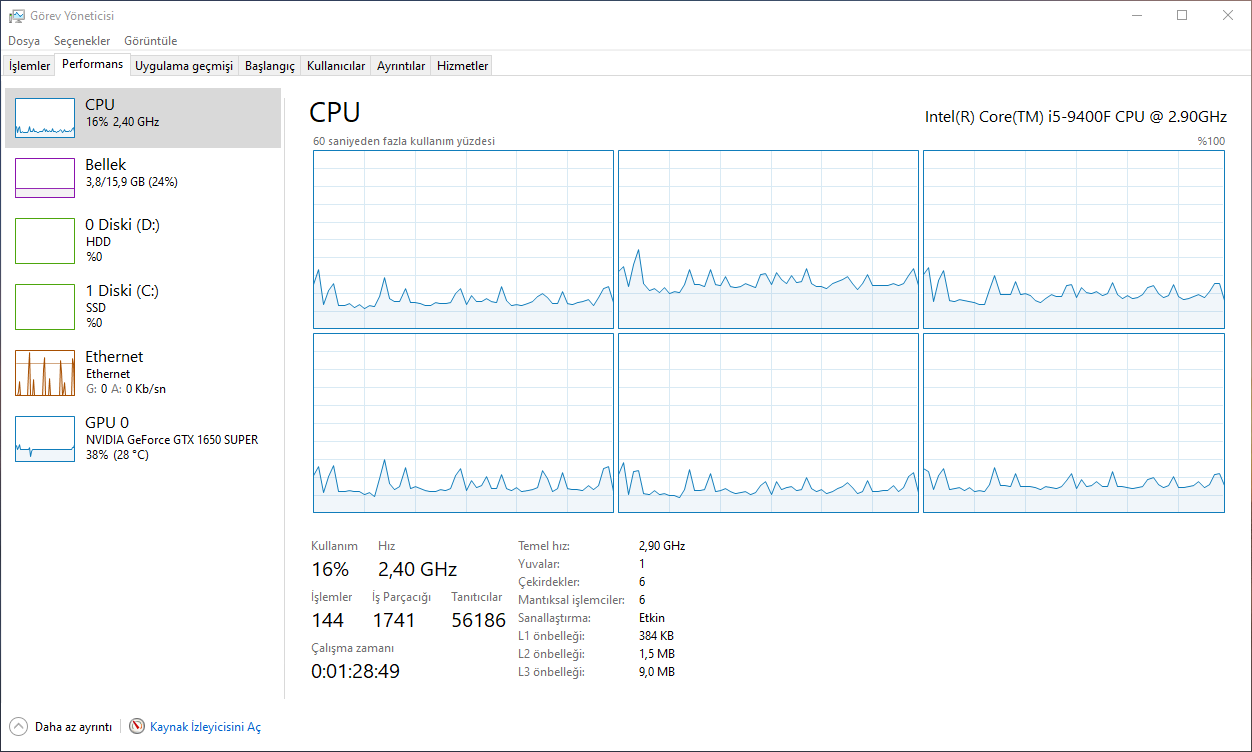Switch to the Ayrıntılar tab

tap(401, 66)
